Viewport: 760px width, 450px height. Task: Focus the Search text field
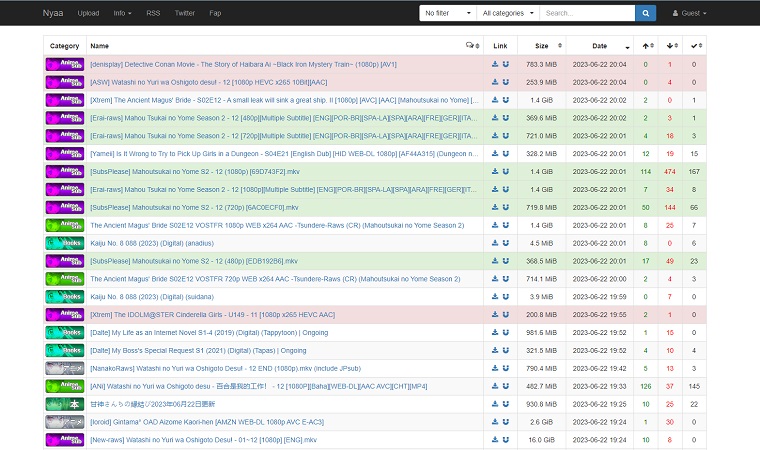[x=586, y=13]
